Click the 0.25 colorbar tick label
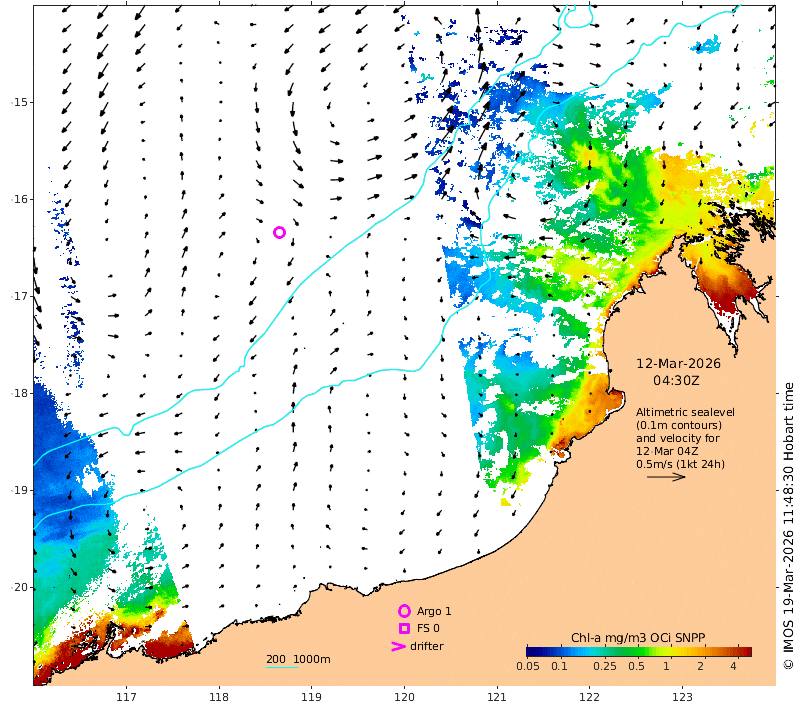The height and width of the screenshot is (710, 800). (605, 666)
